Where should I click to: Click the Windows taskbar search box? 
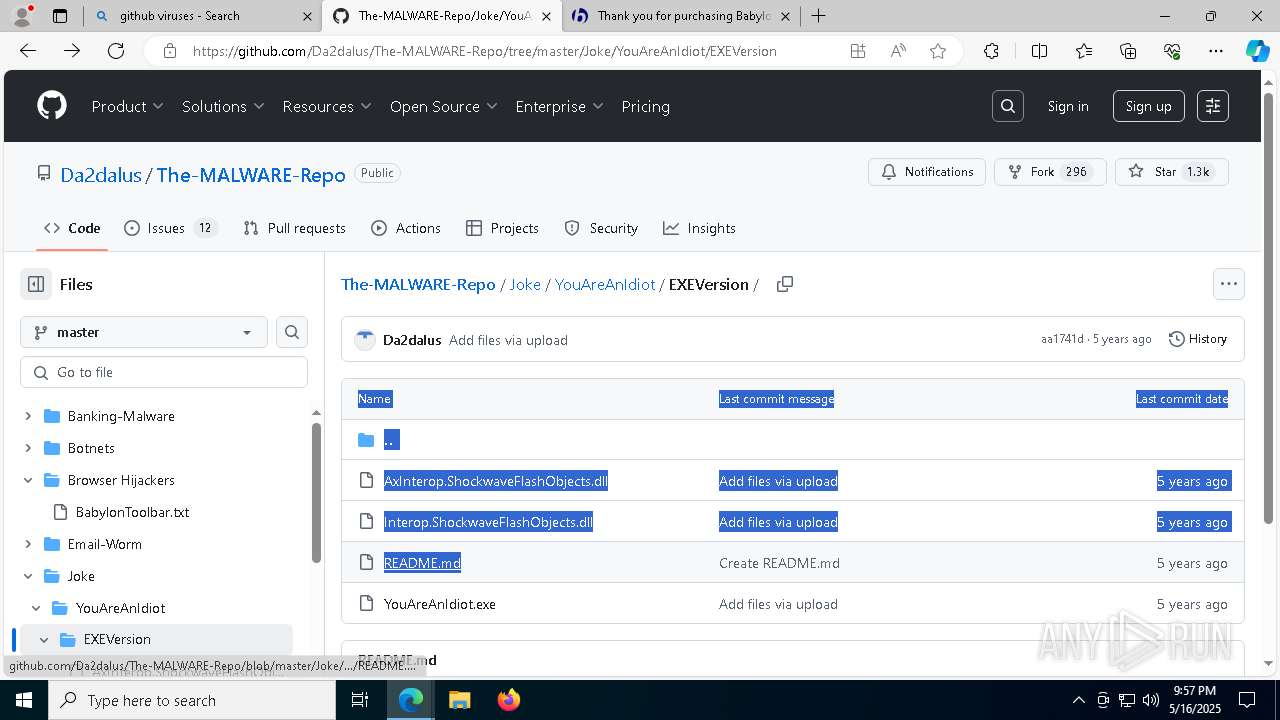point(192,700)
